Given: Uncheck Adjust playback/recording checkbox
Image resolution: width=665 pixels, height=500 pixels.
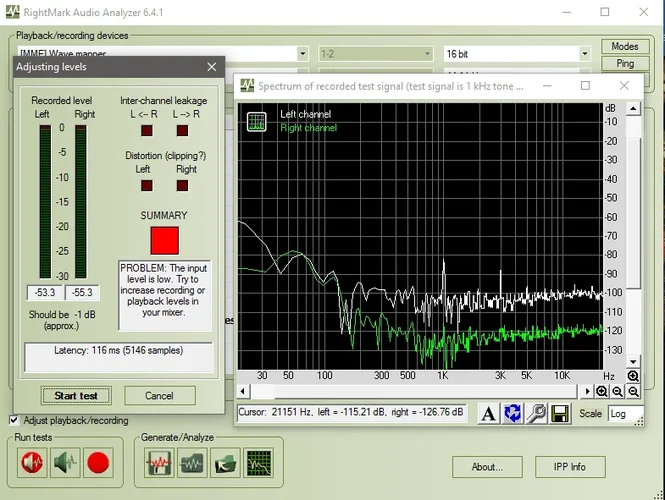Looking at the screenshot, I should [14, 420].
